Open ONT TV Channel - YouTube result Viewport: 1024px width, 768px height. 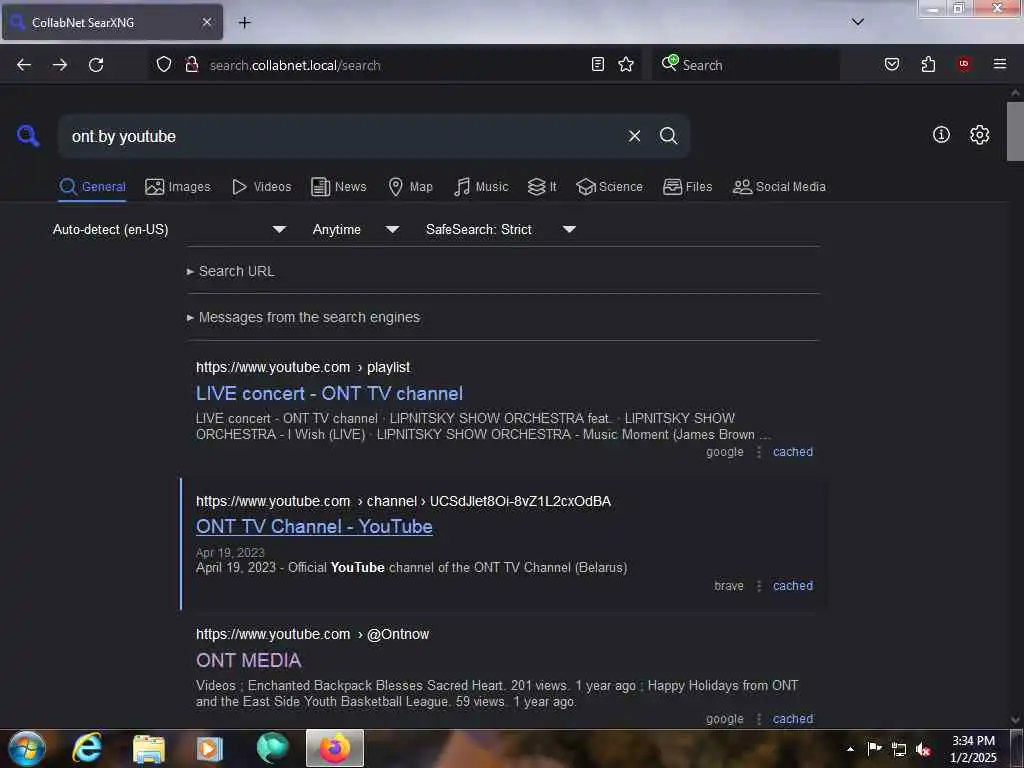click(314, 526)
